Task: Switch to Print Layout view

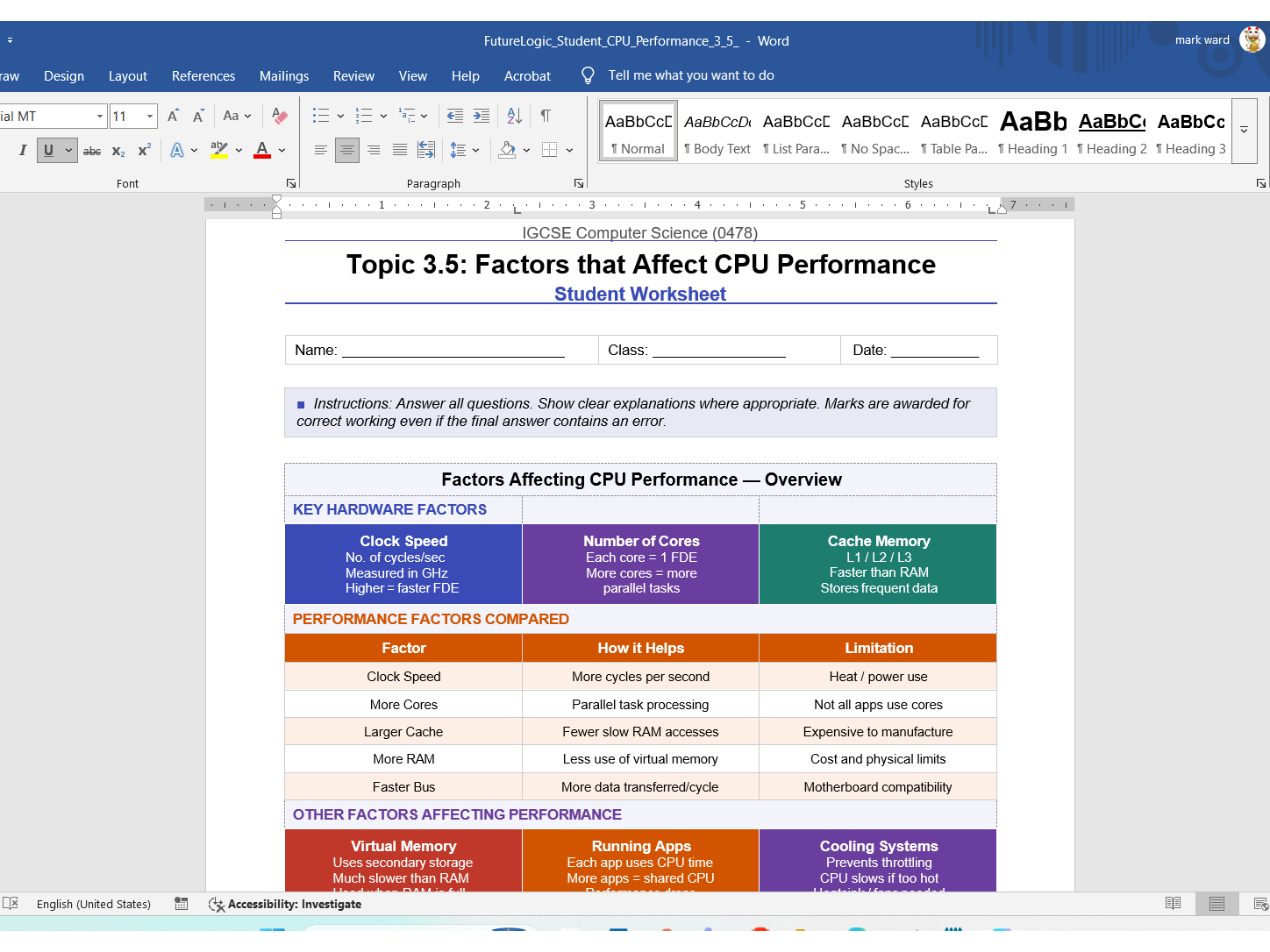Action: (x=1216, y=904)
